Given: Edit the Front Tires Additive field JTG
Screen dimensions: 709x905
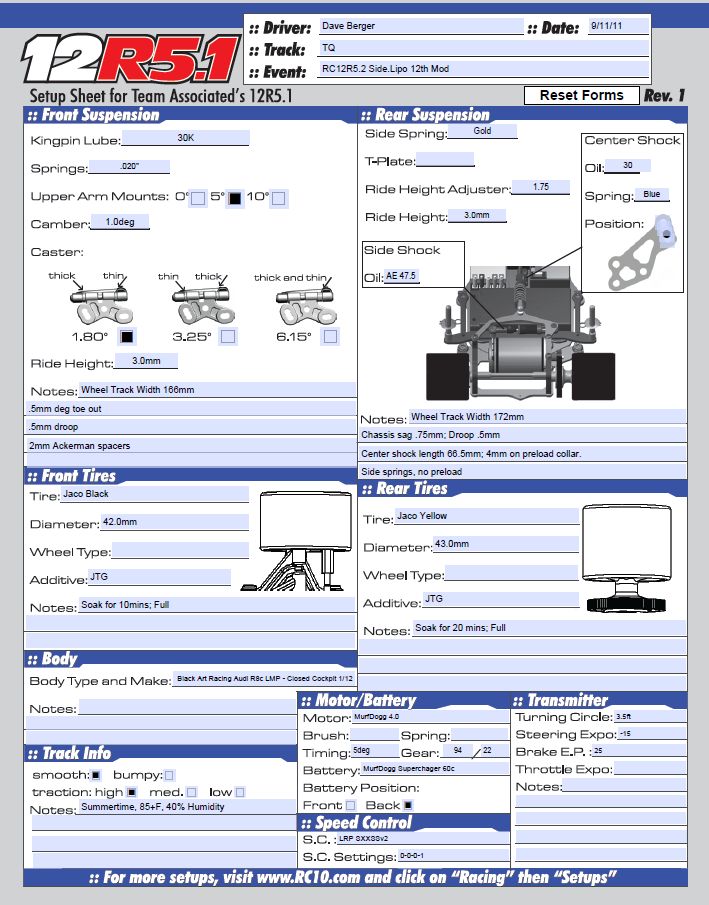Looking at the screenshot, I should pyautogui.click(x=159, y=577).
